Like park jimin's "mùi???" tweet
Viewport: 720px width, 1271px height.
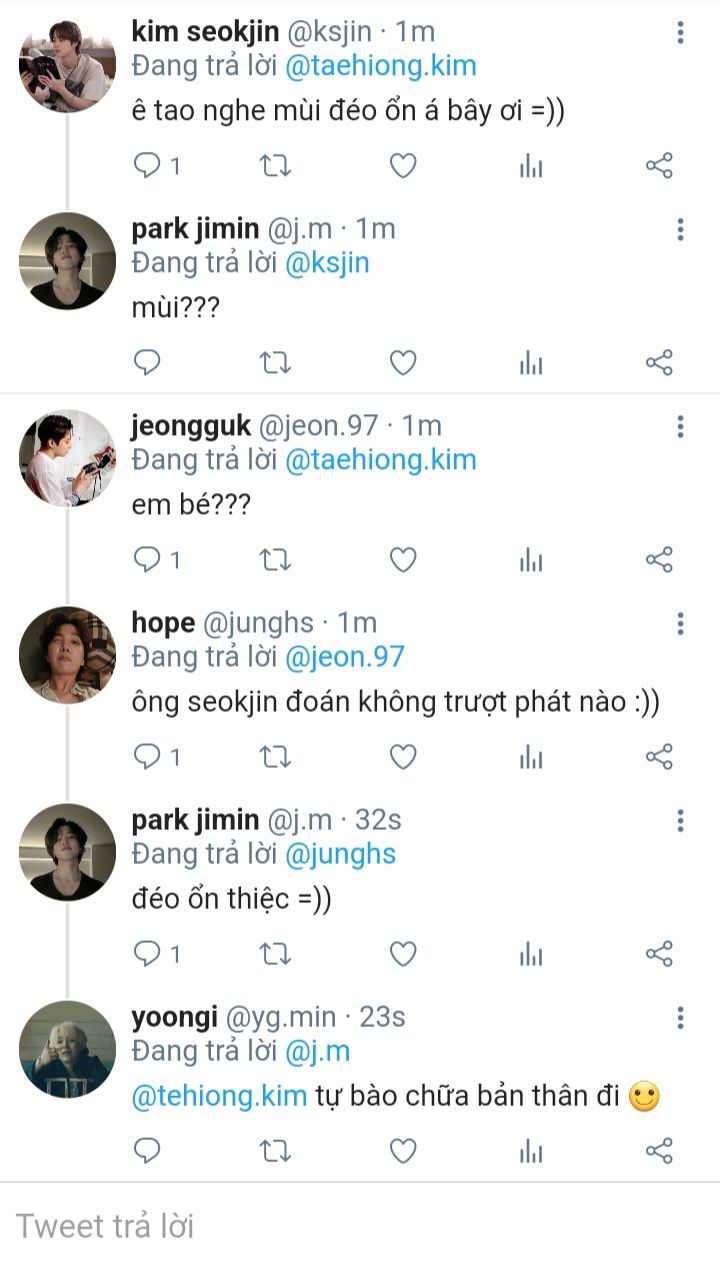click(x=402, y=362)
